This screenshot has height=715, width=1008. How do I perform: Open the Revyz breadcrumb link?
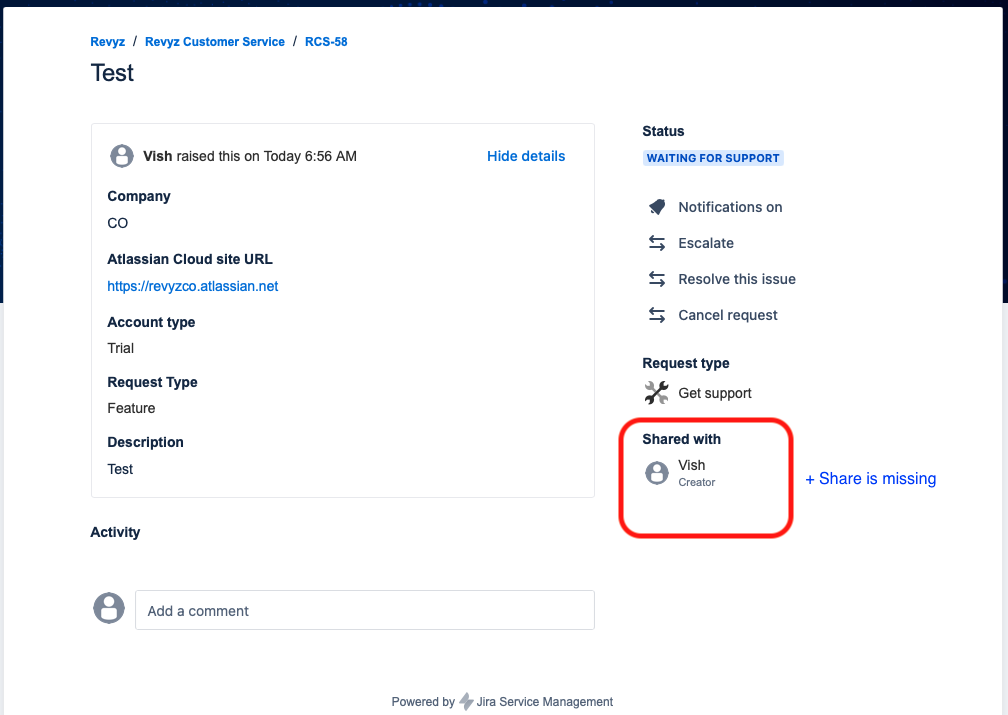(107, 42)
